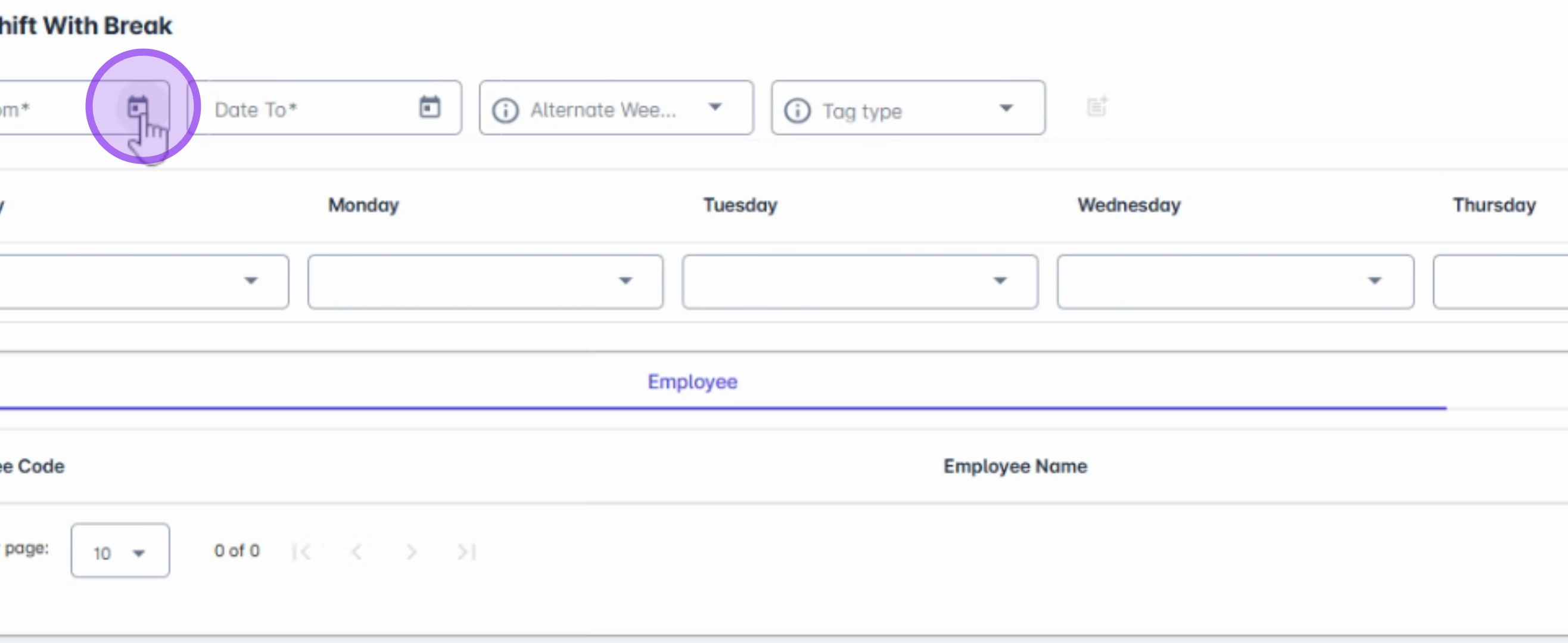The height and width of the screenshot is (643, 1568).
Task: Open the Date To calendar picker
Action: point(430,107)
